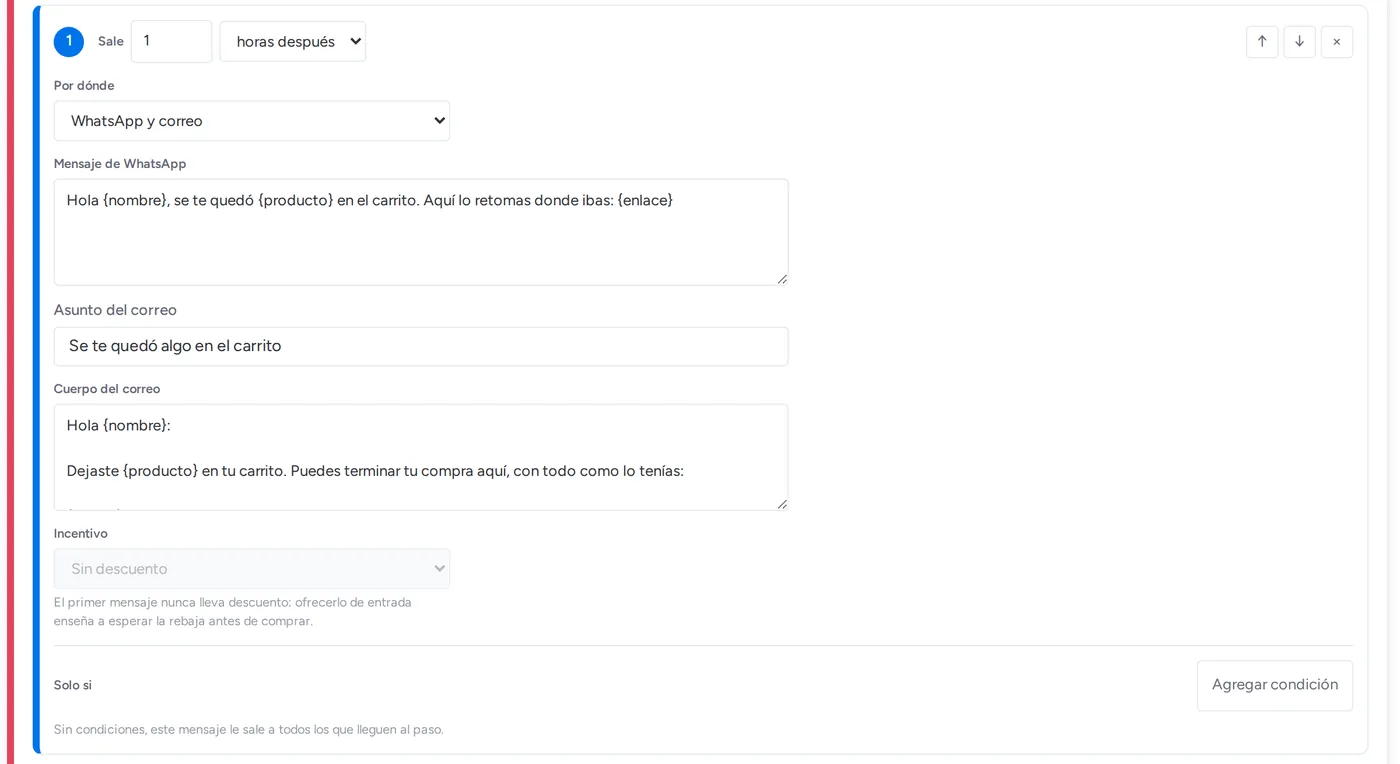Screen dimensions: 1400x764
Task: Click the 'Sale' label beside the number
Action: (x=111, y=41)
